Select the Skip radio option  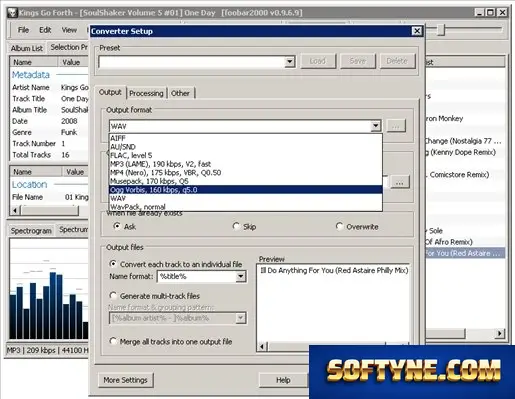[236, 226]
